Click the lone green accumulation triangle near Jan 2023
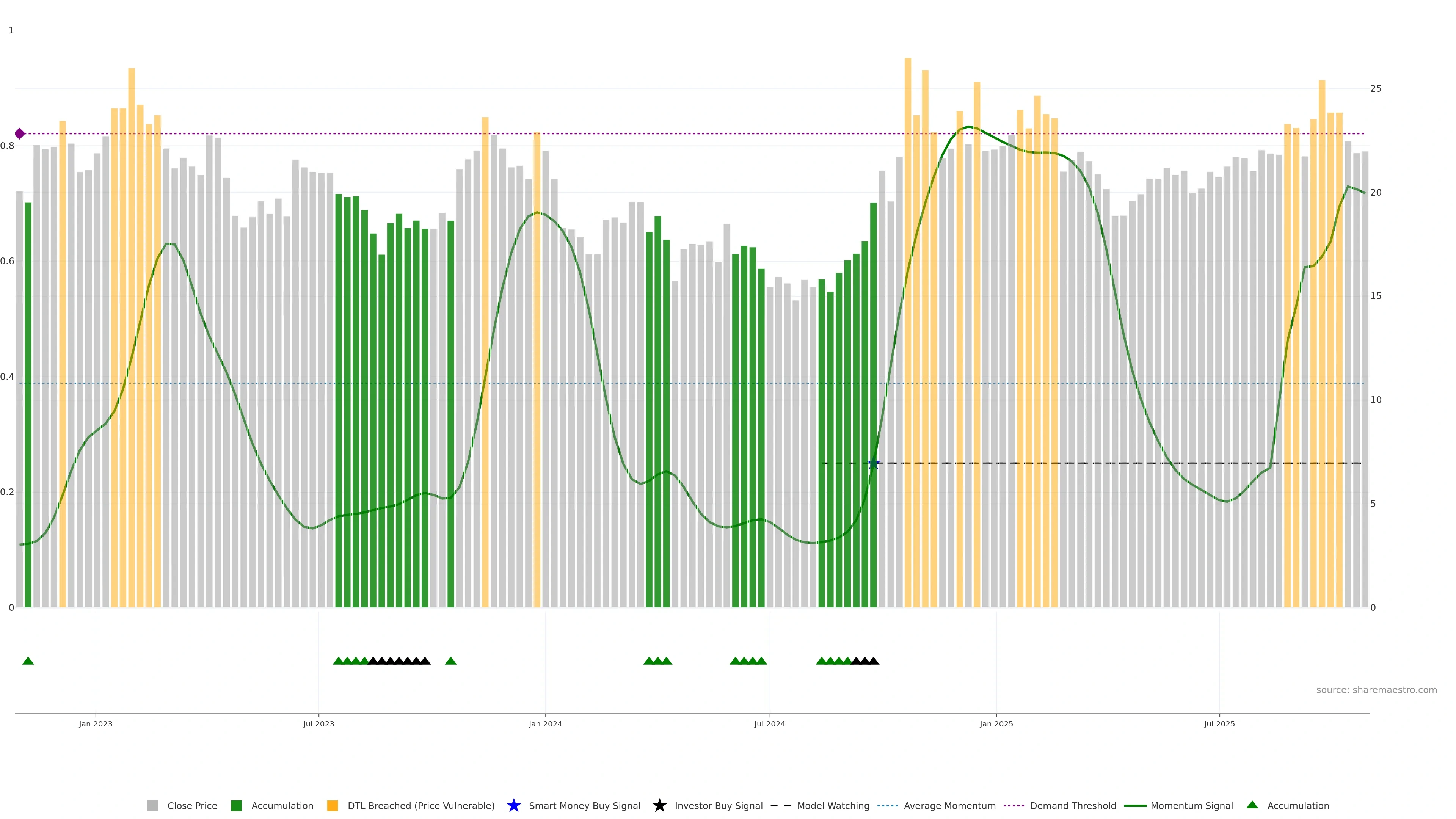 click(28, 661)
